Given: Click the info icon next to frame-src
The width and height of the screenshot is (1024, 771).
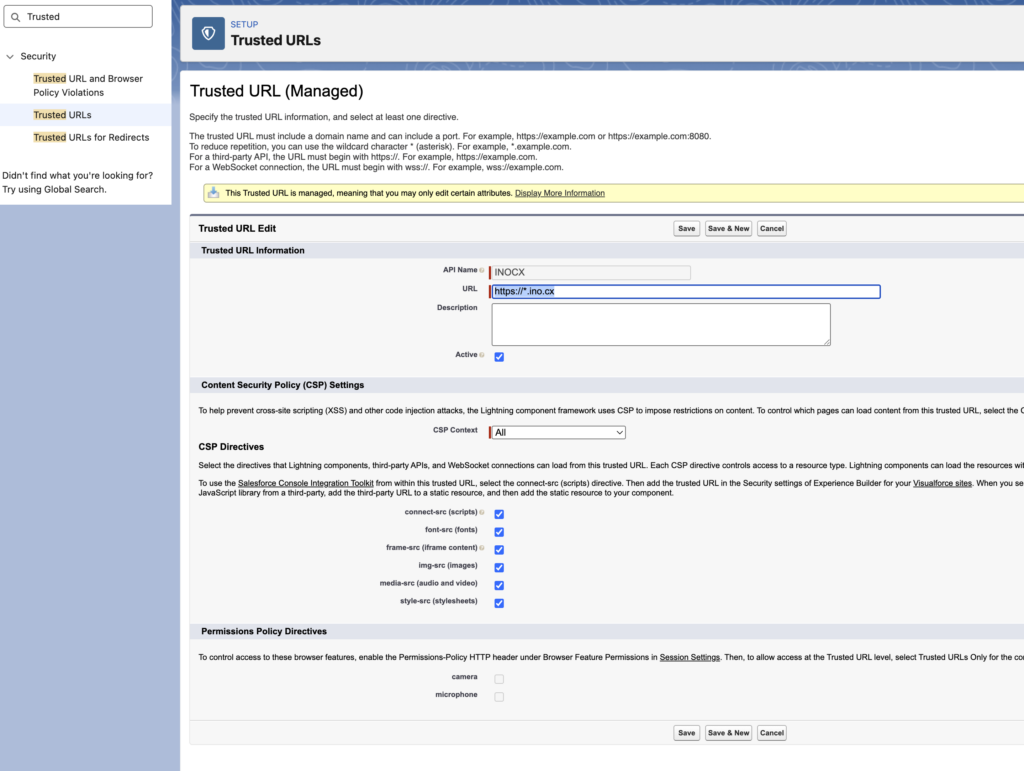Looking at the screenshot, I should tap(482, 548).
